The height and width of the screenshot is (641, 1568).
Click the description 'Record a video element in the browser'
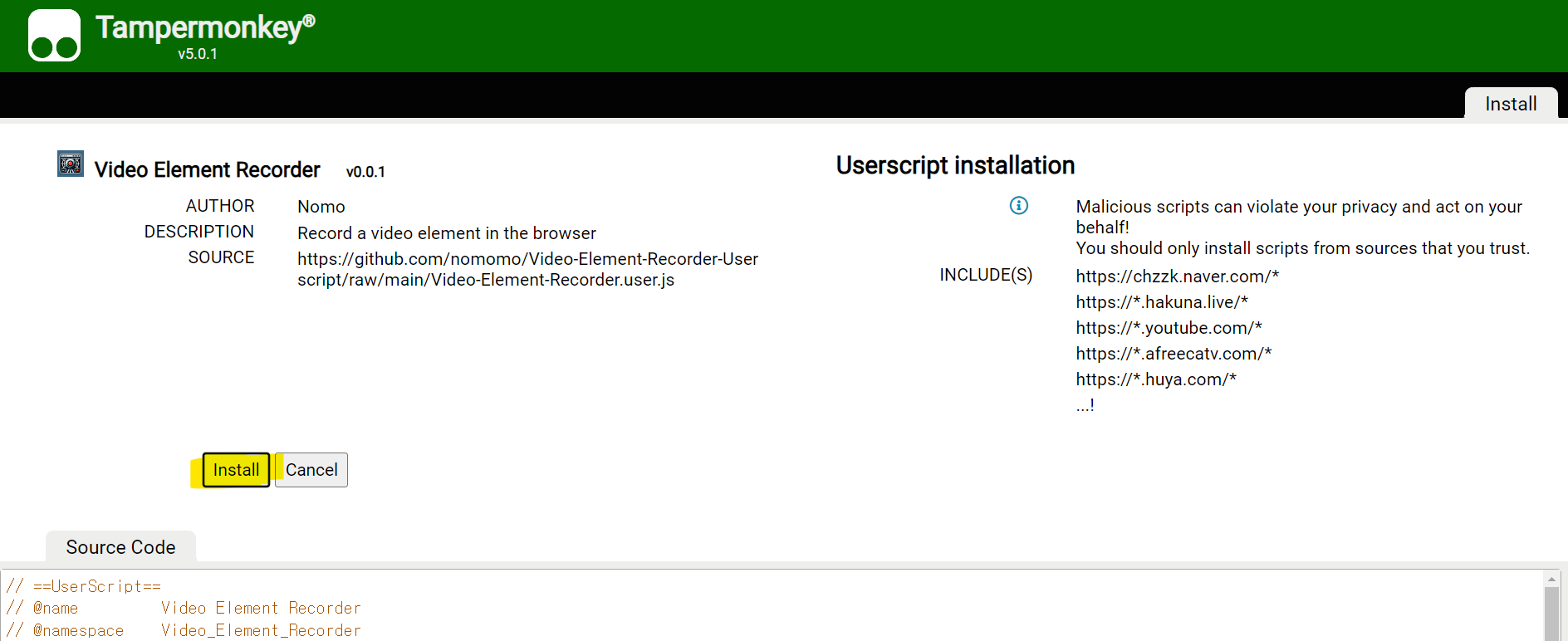[447, 233]
